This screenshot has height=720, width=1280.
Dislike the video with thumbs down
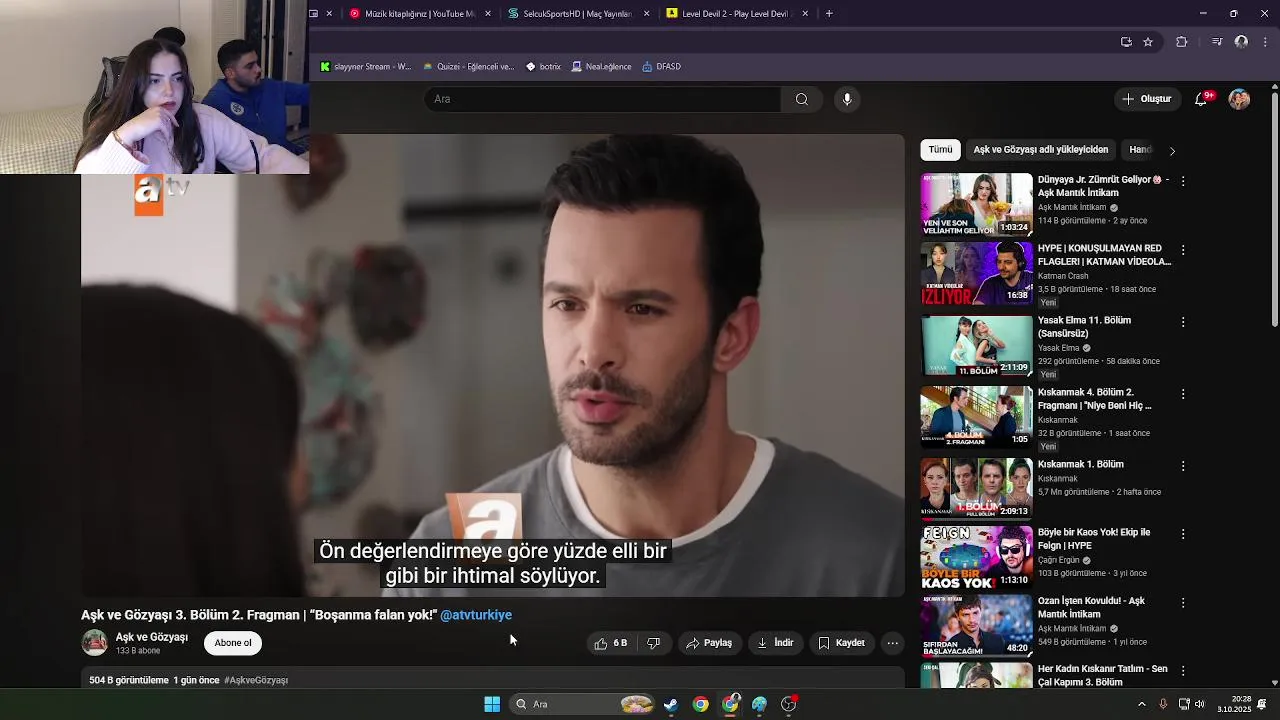654,643
